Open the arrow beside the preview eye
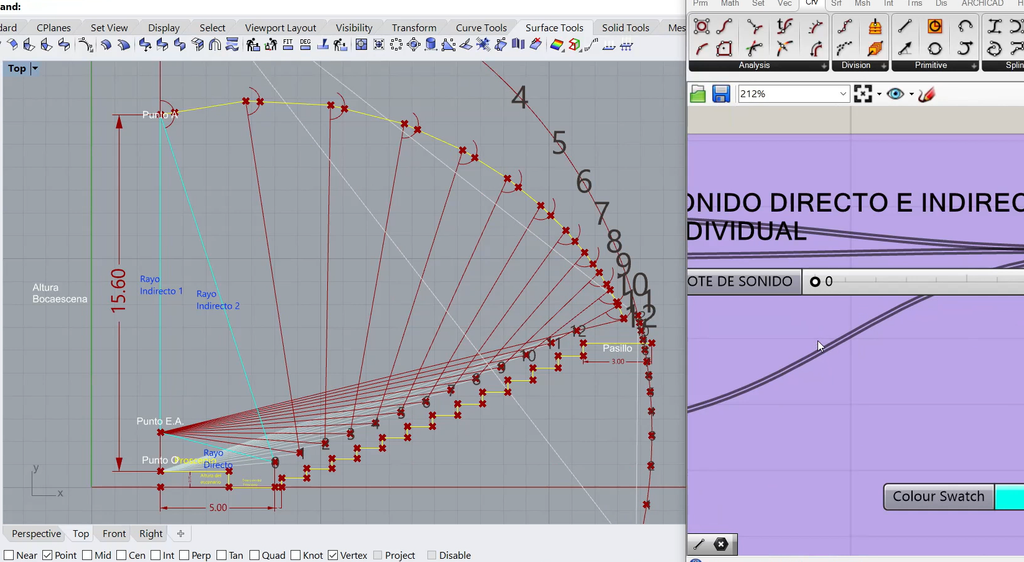This screenshot has height=562, width=1024. tap(912, 94)
